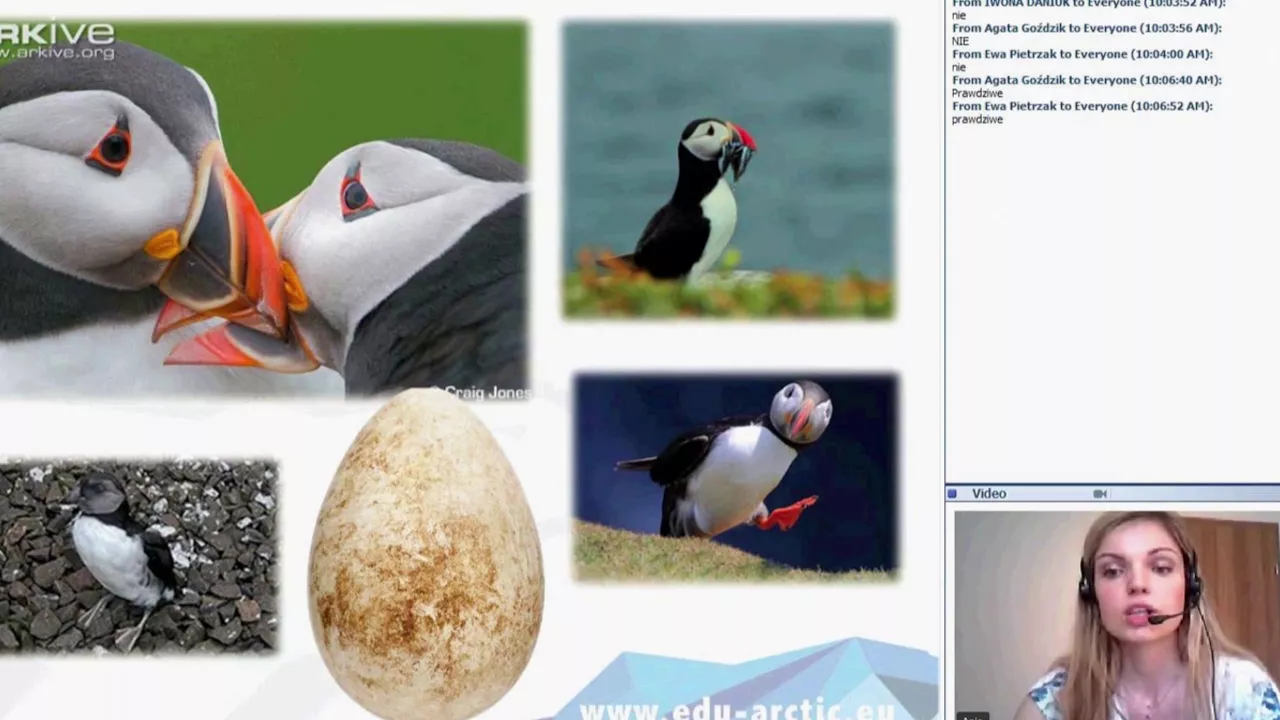This screenshot has width=1280, height=720.
Task: Open the puffin chick on gravel photo
Action: pos(138,556)
